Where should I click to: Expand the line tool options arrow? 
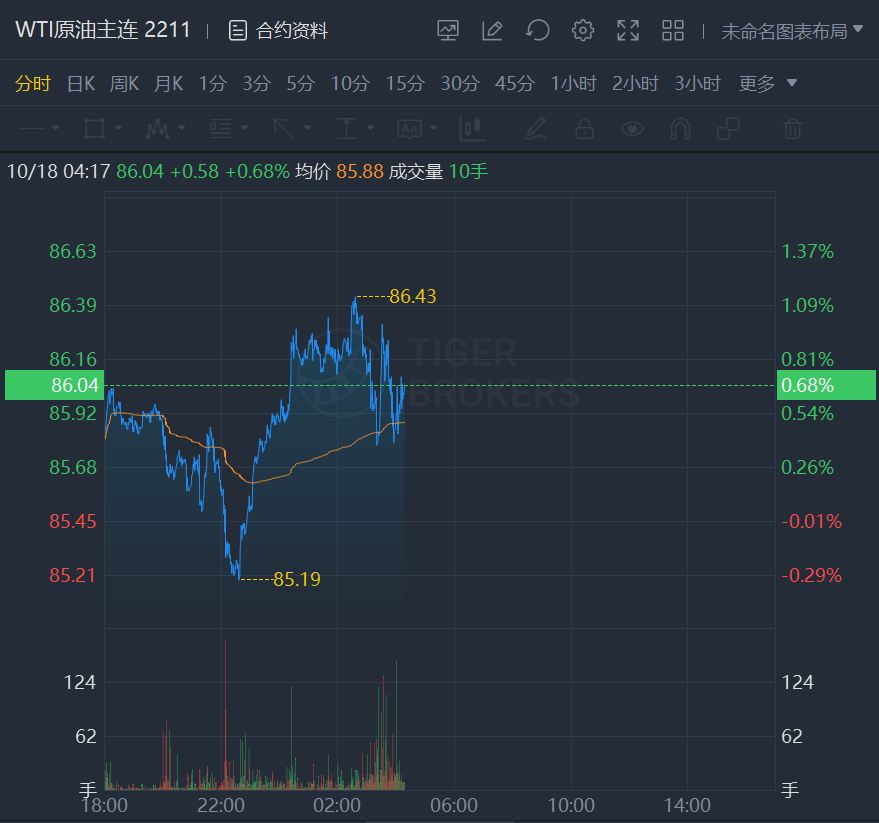tap(55, 128)
